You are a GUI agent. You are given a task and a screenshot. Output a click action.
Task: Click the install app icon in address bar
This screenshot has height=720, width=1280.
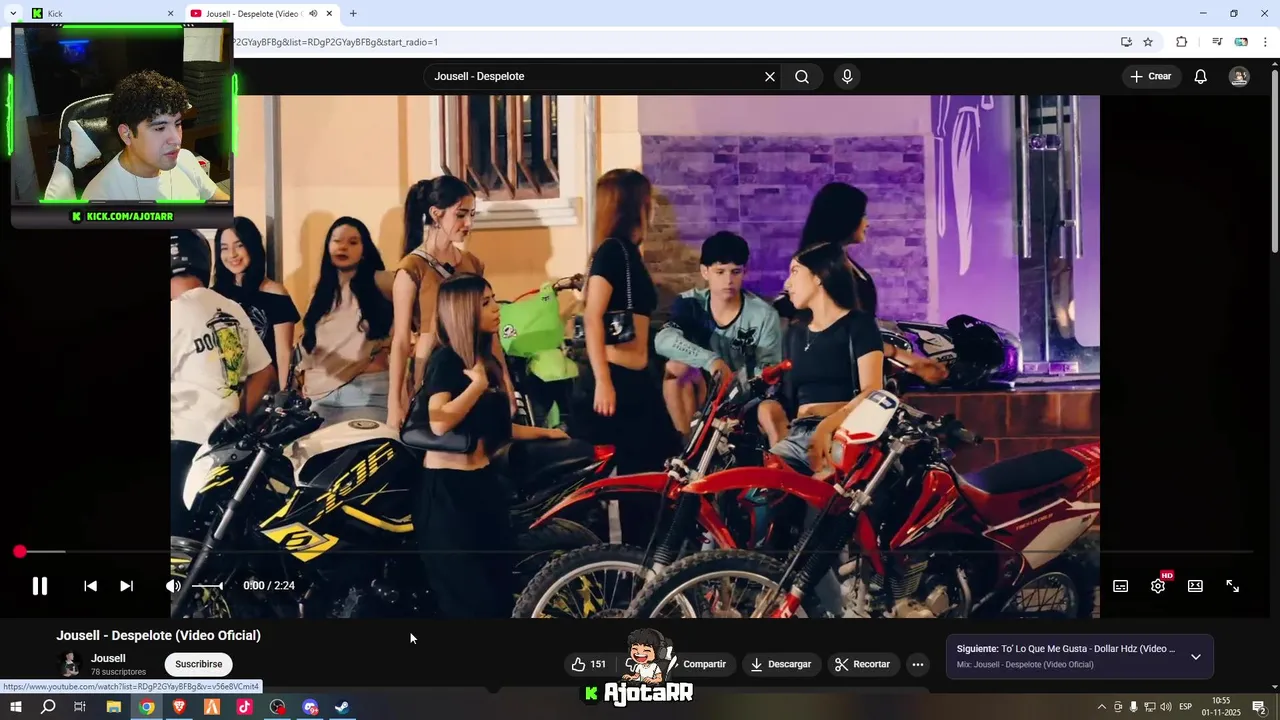[x=1126, y=42]
